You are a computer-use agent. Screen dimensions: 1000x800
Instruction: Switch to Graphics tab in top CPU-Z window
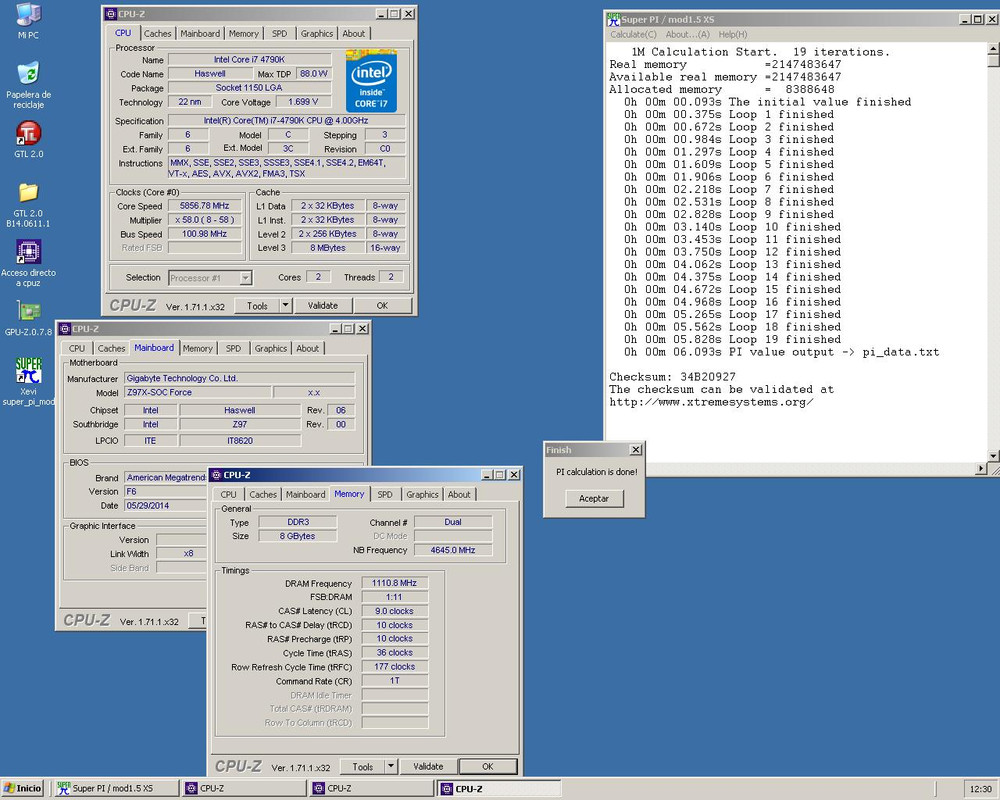point(317,33)
